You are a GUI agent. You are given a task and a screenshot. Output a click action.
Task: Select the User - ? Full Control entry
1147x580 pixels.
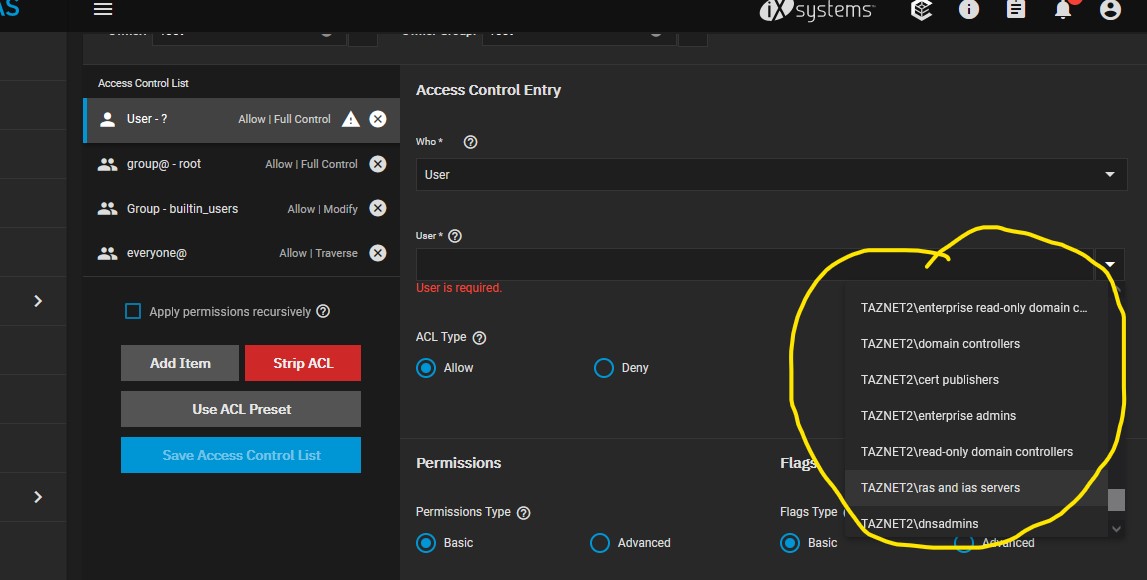(241, 120)
